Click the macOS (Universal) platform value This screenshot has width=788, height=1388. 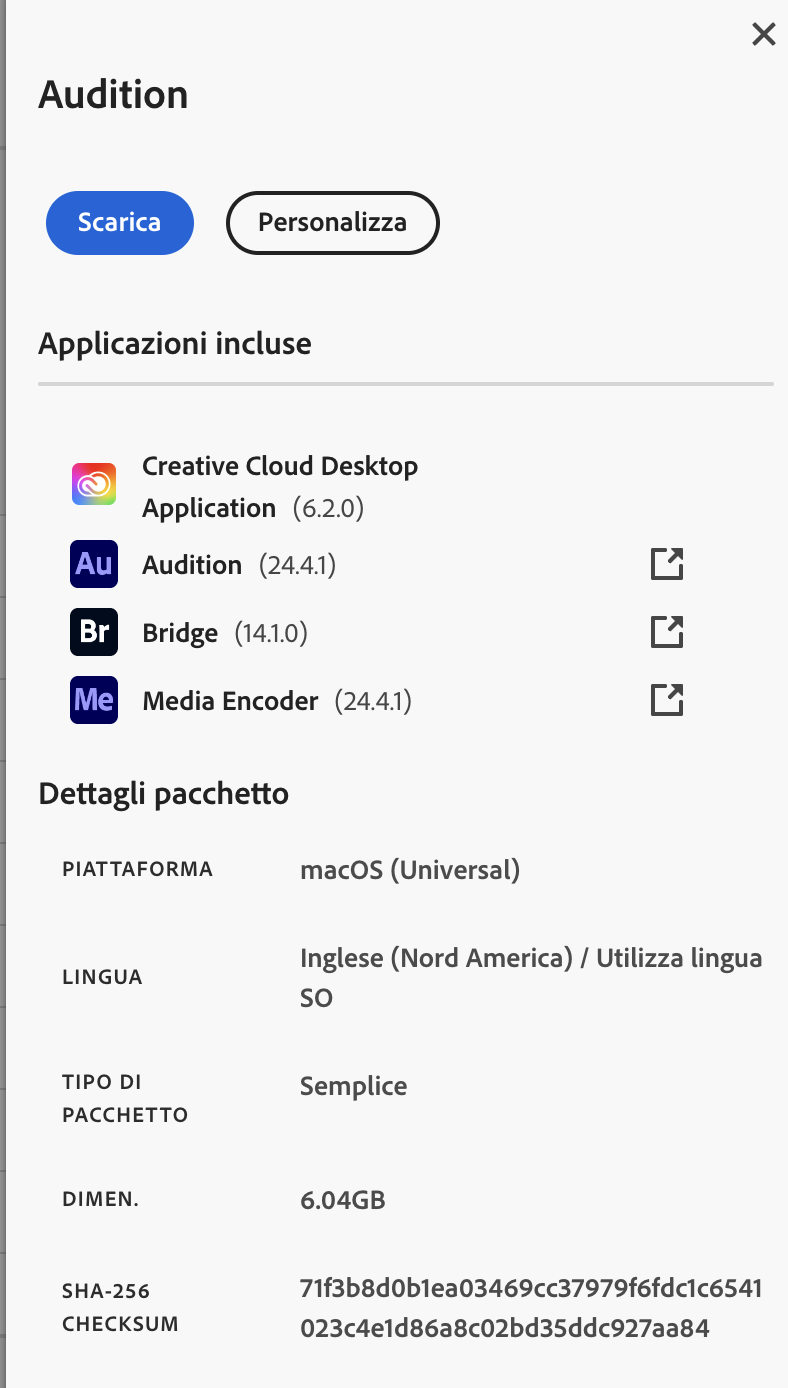410,870
